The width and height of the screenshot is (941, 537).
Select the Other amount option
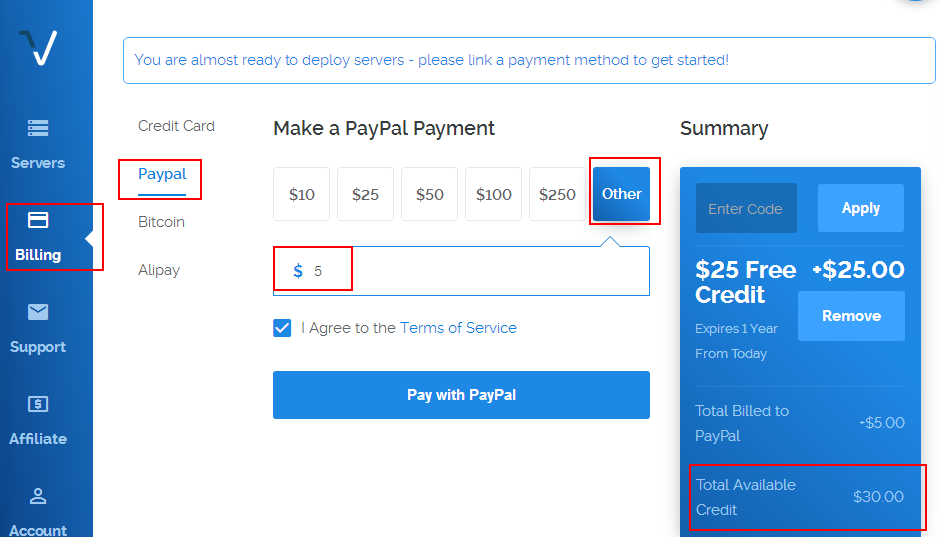click(x=621, y=194)
